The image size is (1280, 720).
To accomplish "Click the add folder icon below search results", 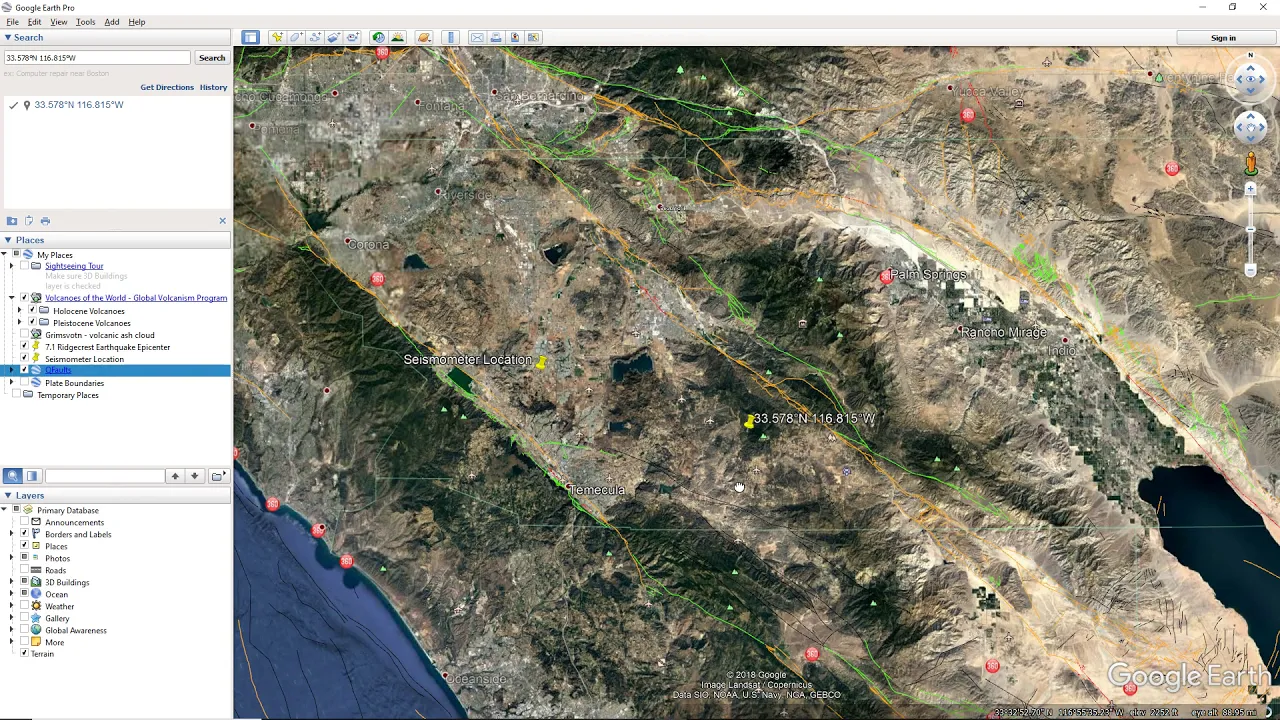I will pos(12,220).
